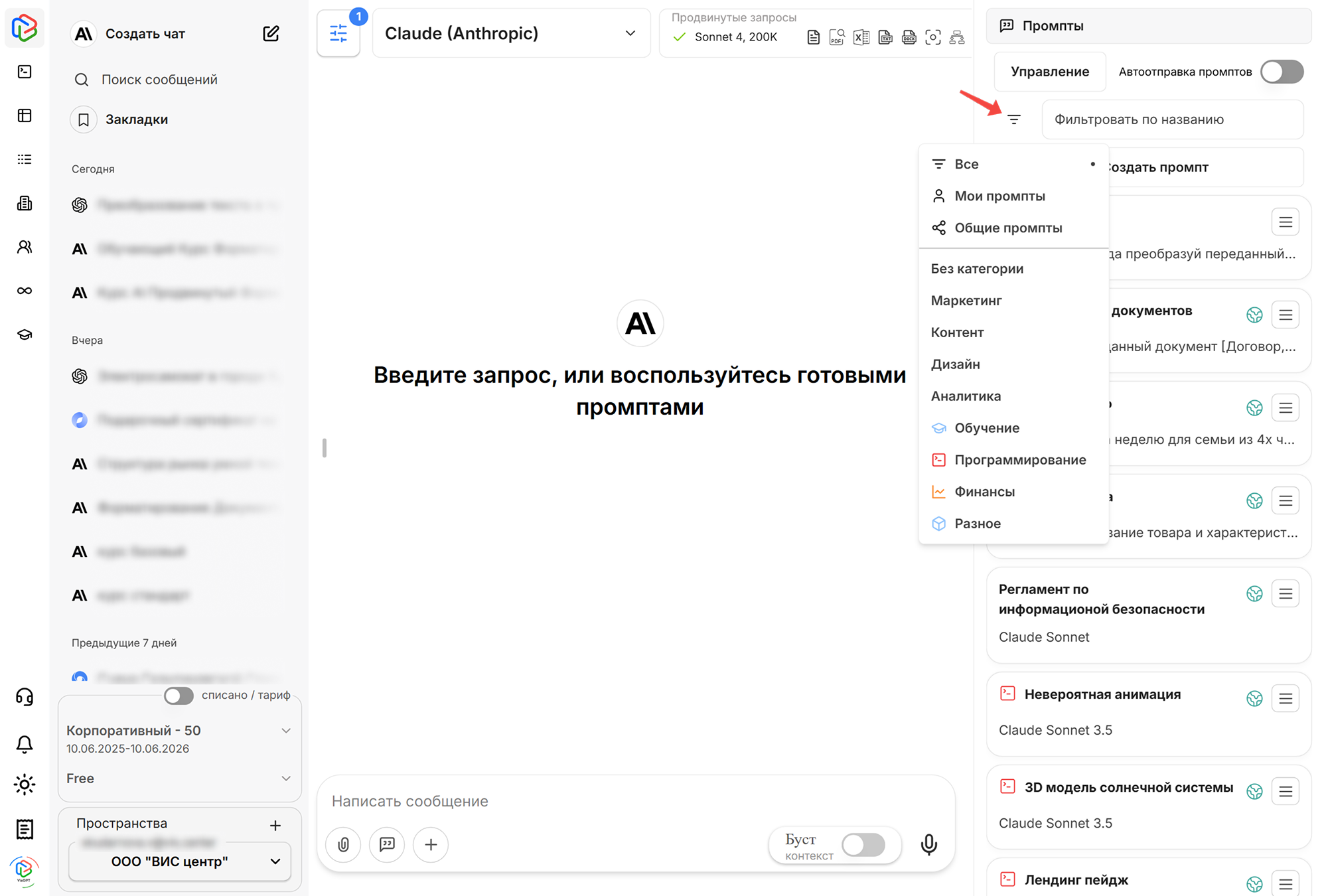Open the list icon in left sidebar
Image resolution: width=1324 pixels, height=896 pixels.
25,159
